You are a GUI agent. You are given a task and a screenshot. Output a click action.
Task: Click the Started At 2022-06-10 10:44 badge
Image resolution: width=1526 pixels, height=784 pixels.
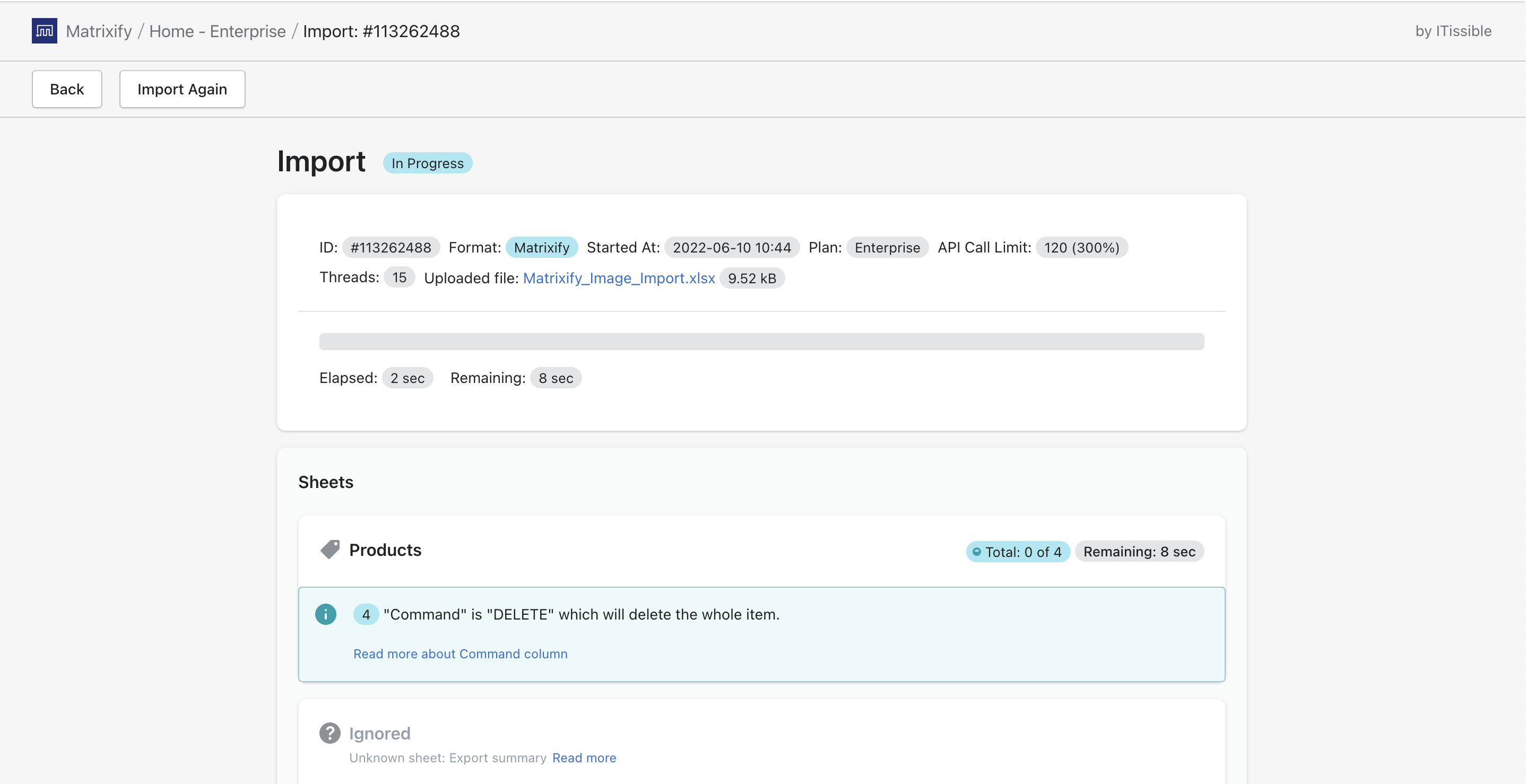tap(732, 247)
